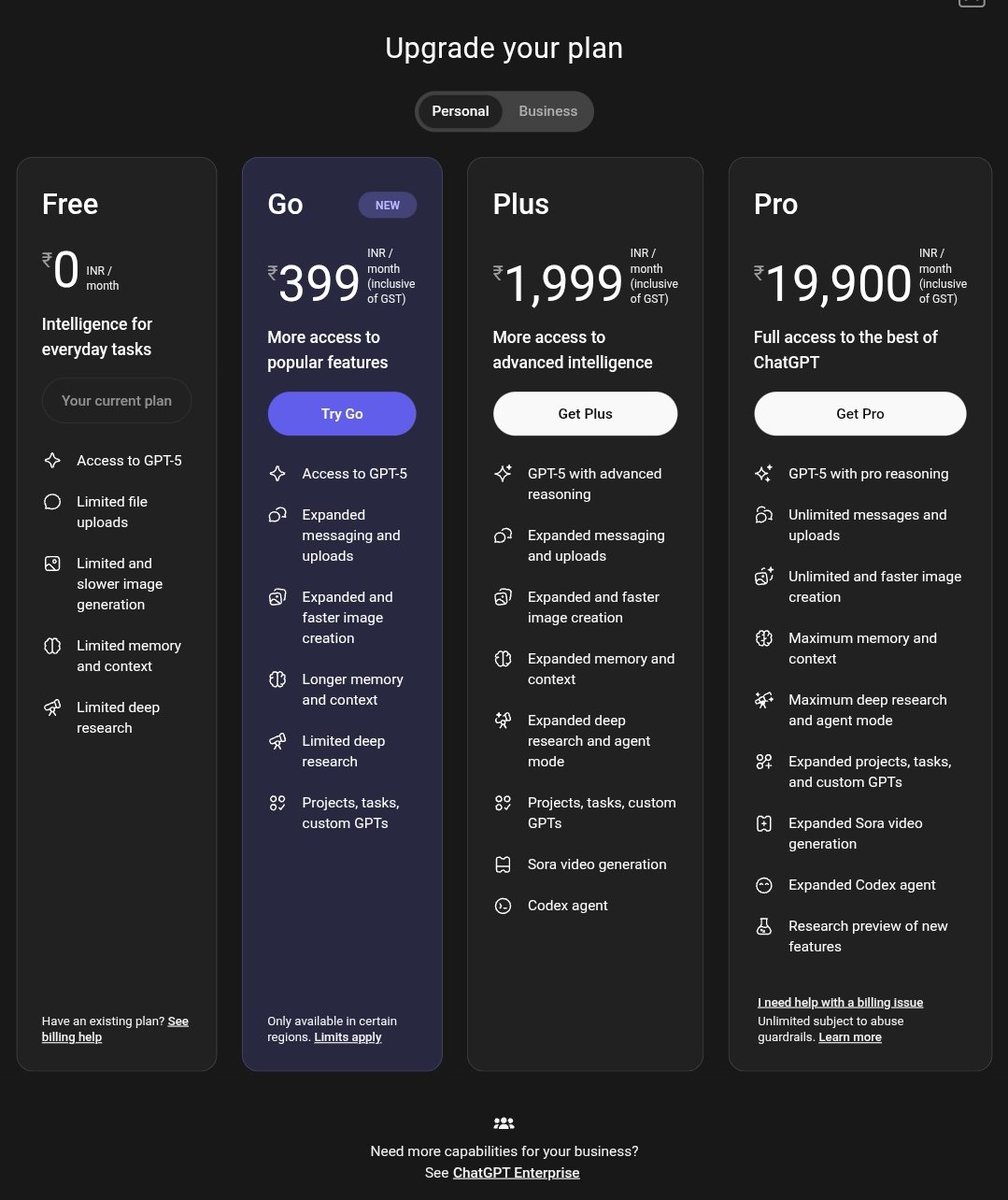Screen dimensions: 1008x1200
Task: Click the limited deep research telescope icon in Free
Action: click(52, 707)
